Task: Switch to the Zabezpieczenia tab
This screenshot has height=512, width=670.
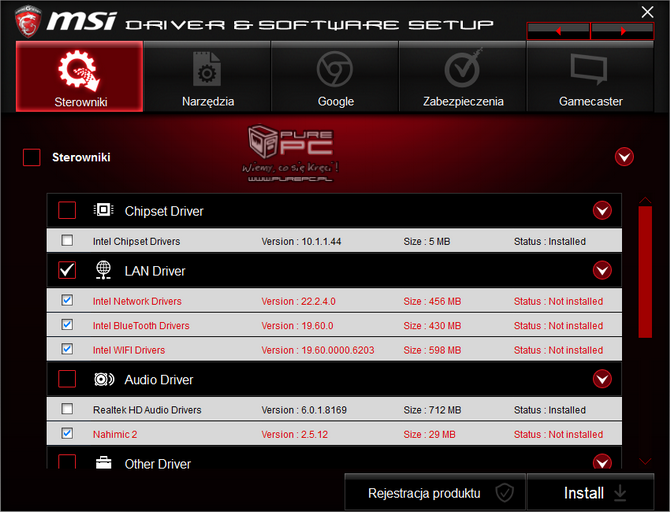Action: (x=463, y=77)
